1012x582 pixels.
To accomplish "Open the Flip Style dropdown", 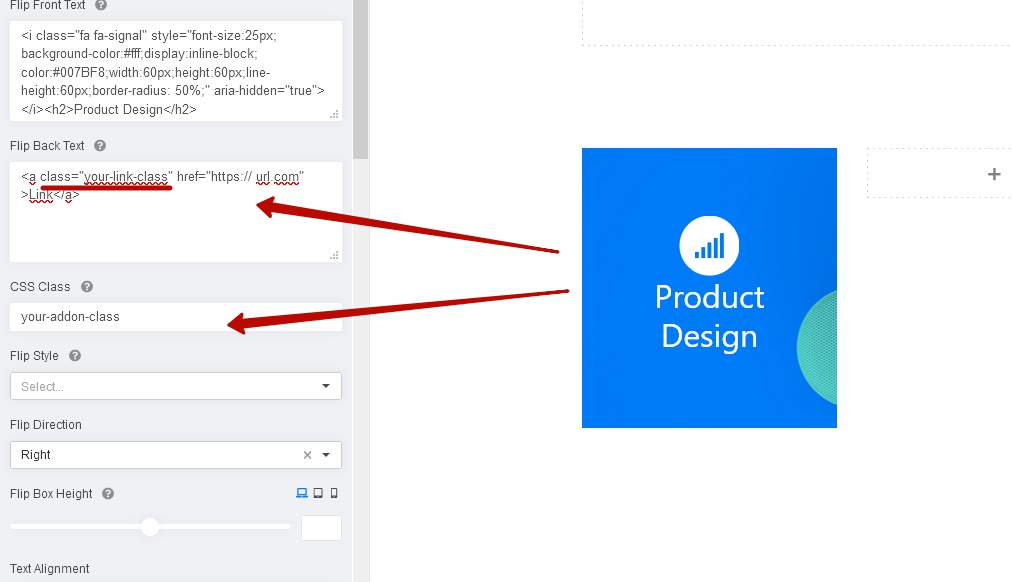I will pyautogui.click(x=175, y=386).
